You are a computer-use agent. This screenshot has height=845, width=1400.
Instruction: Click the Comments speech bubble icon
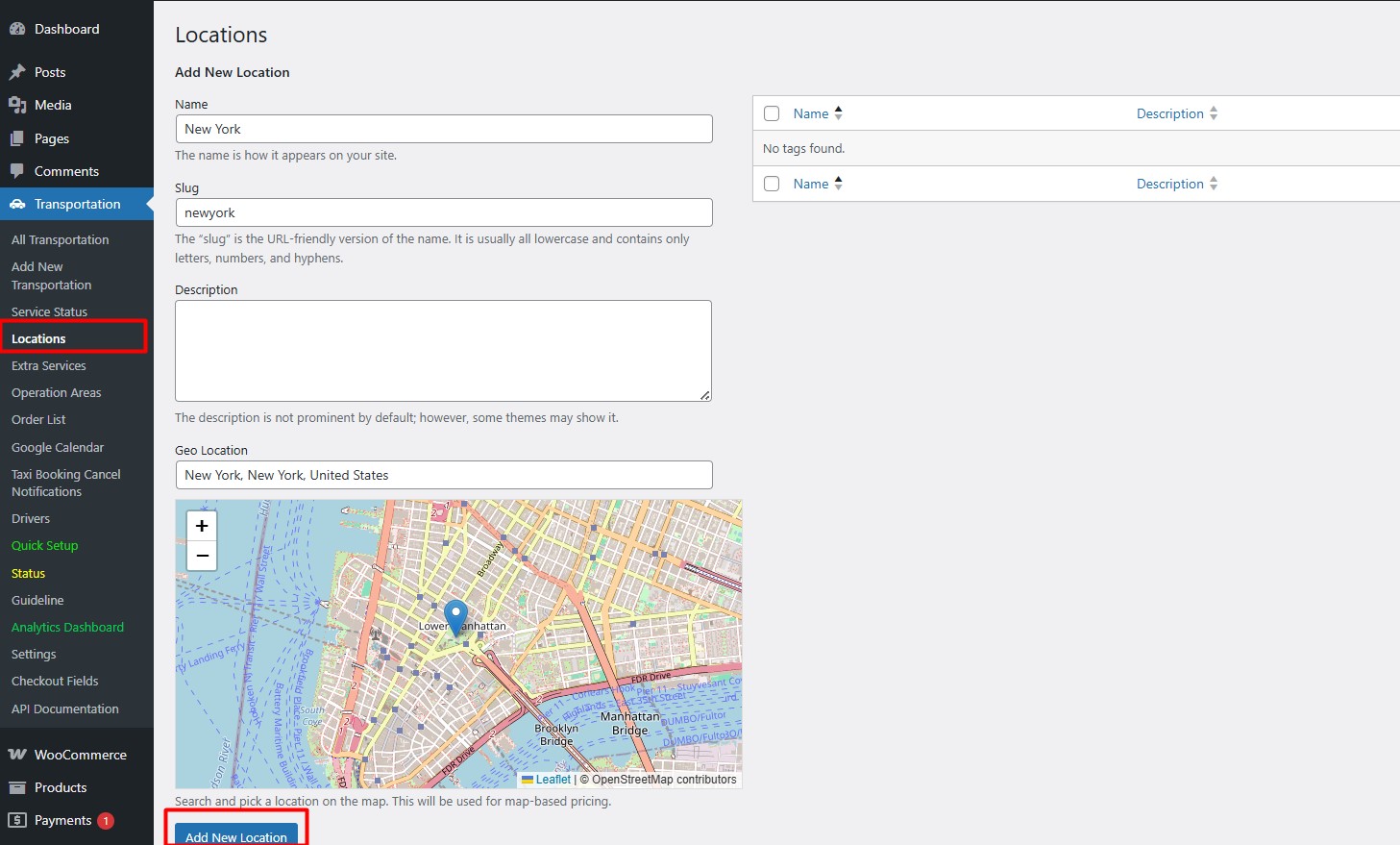click(x=17, y=171)
